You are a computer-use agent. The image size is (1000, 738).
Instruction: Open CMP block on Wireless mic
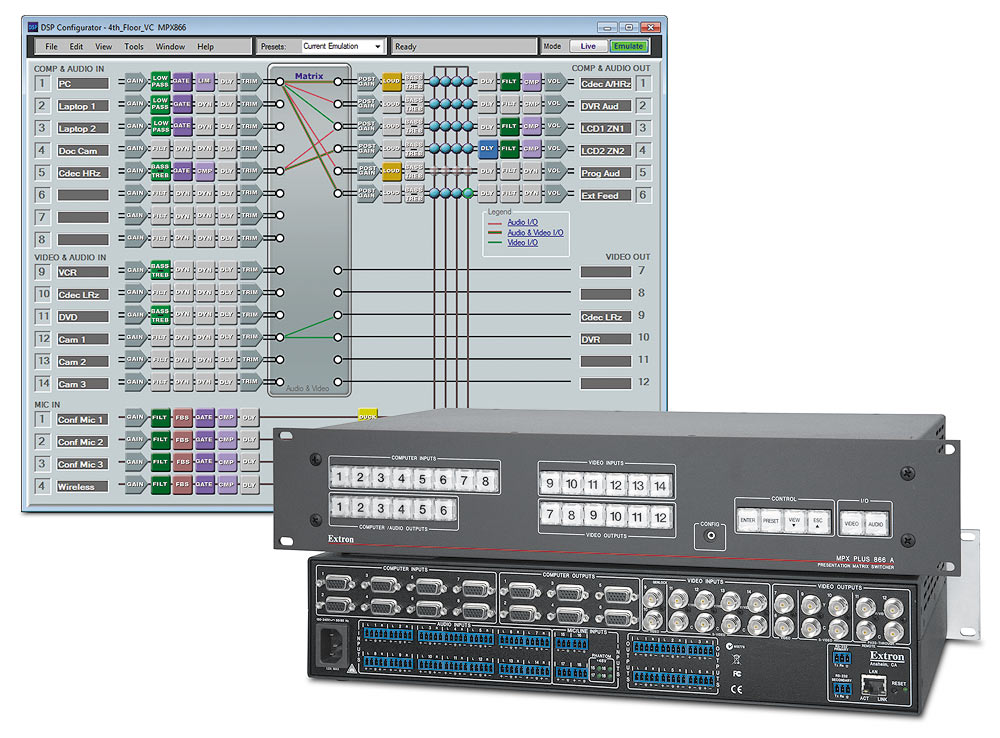[x=226, y=484]
